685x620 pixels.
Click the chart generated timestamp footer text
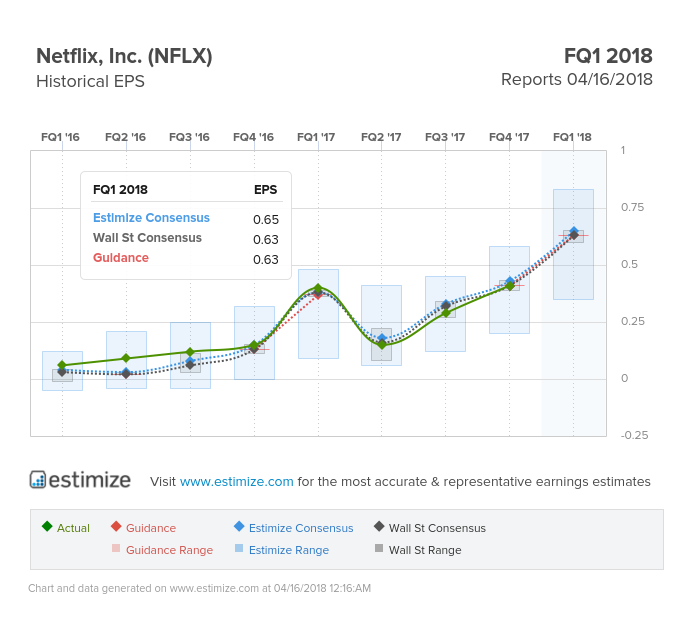point(199,588)
